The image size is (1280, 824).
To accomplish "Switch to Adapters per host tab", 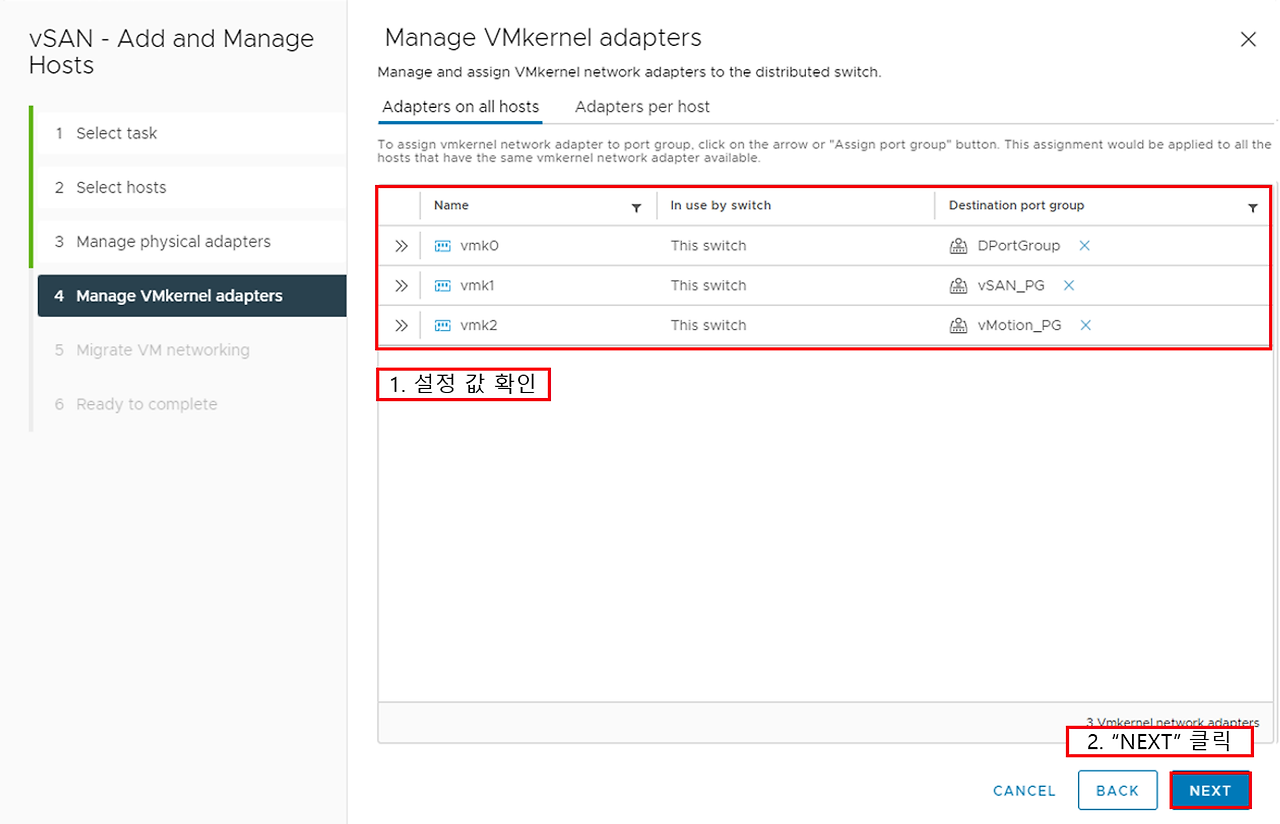I will 642,107.
